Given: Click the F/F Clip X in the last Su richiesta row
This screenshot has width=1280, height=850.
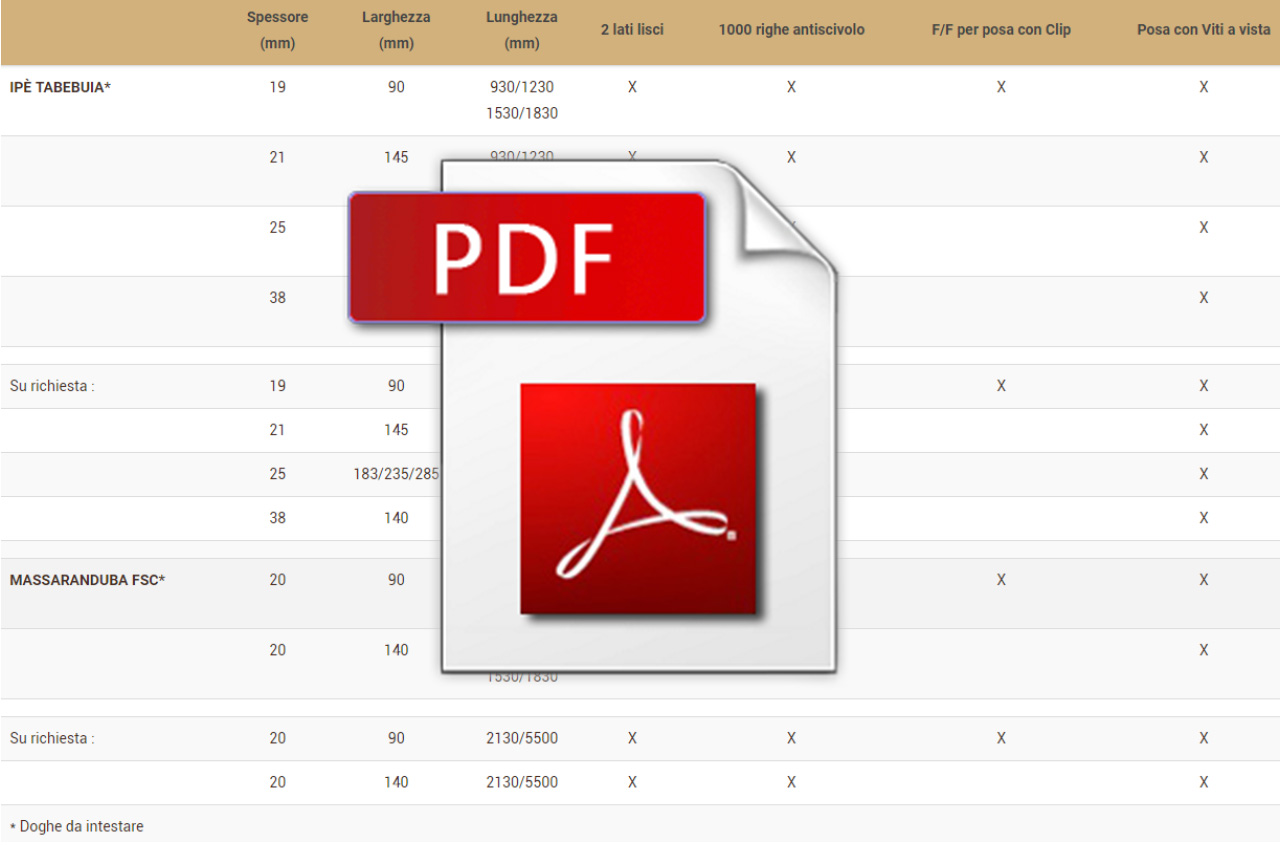Looking at the screenshot, I should point(1001,738).
